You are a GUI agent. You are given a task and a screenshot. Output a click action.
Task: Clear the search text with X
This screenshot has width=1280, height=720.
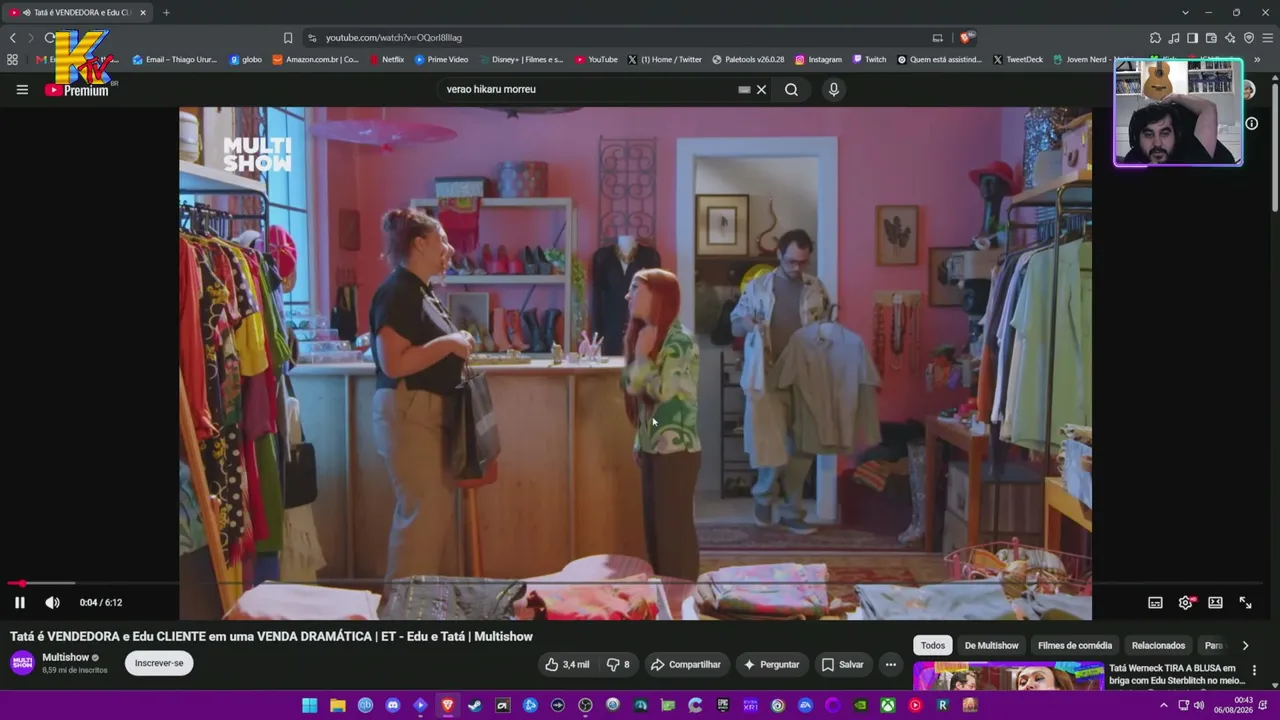point(761,89)
